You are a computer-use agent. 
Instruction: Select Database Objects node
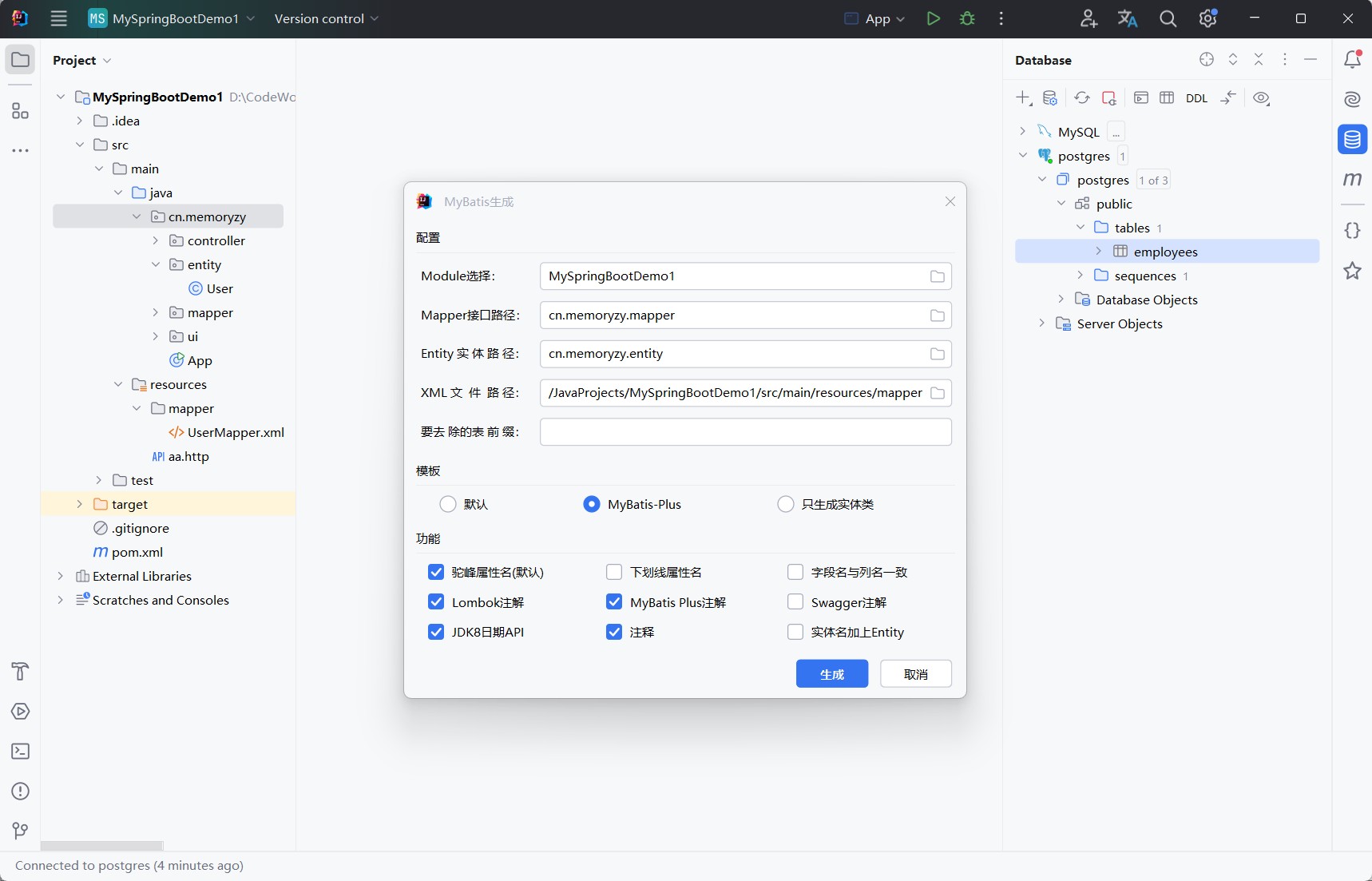[1136, 300]
